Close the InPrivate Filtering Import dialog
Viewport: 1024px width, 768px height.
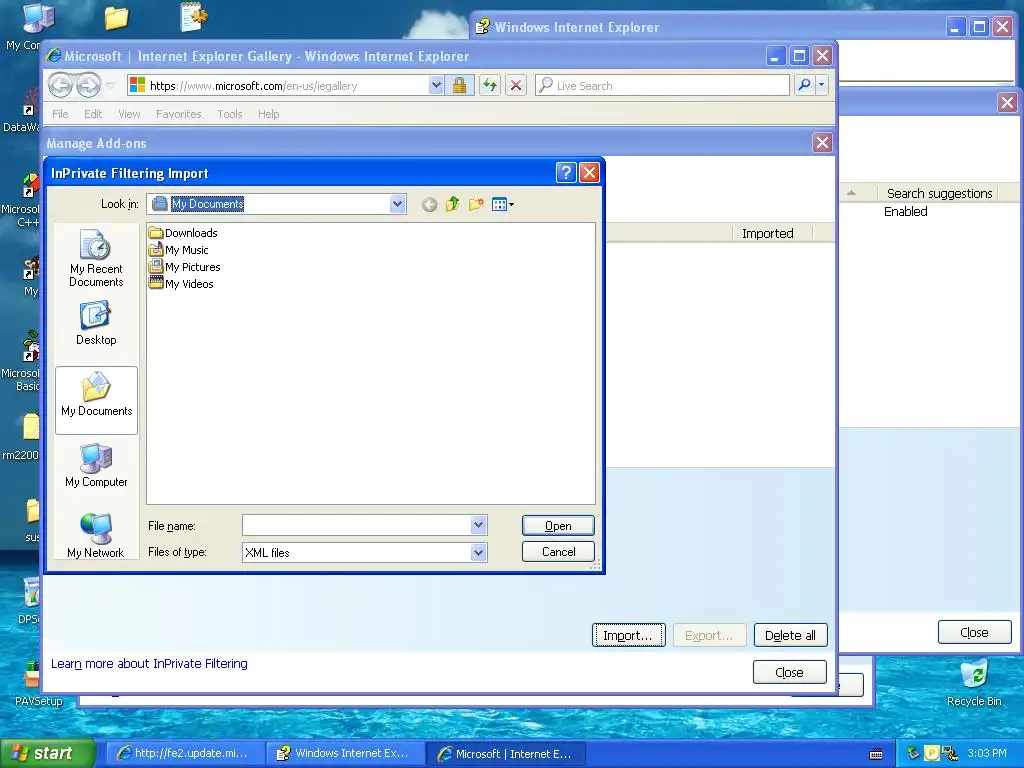click(x=589, y=172)
